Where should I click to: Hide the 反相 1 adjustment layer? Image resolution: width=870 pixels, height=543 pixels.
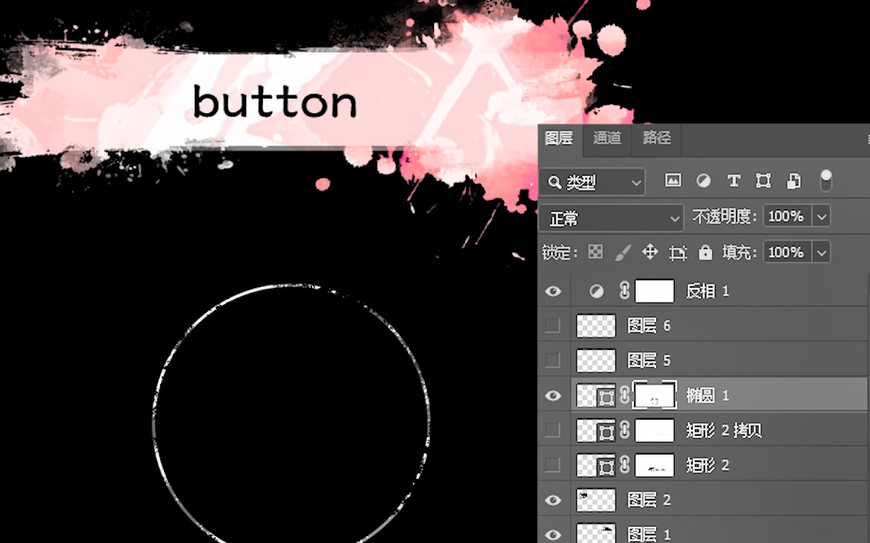(x=553, y=291)
